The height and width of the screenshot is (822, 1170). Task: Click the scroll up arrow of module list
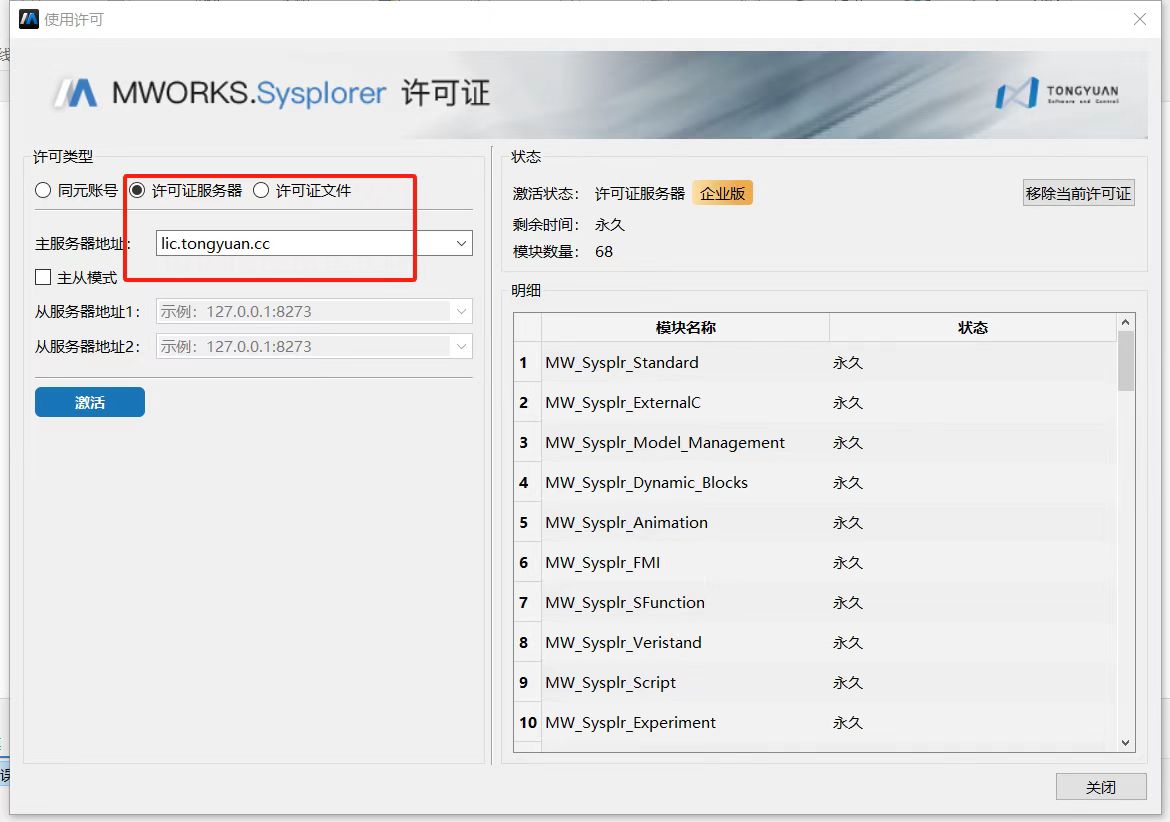coord(1125,321)
